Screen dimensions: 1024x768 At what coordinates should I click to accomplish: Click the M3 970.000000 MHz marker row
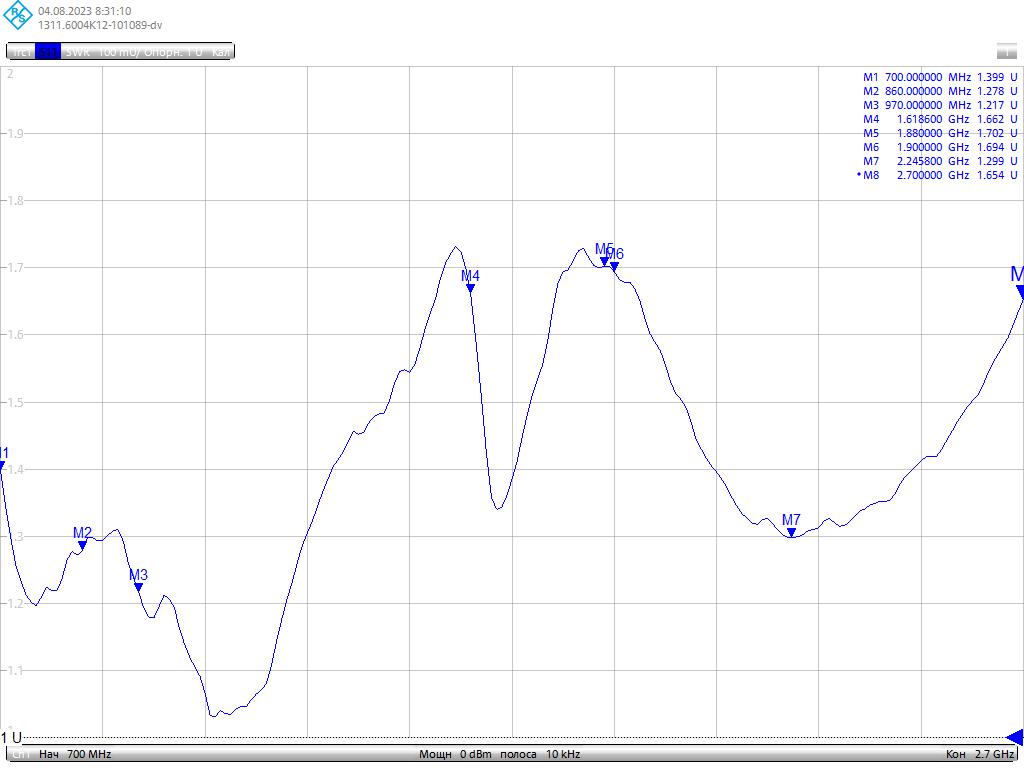pyautogui.click(x=940, y=105)
